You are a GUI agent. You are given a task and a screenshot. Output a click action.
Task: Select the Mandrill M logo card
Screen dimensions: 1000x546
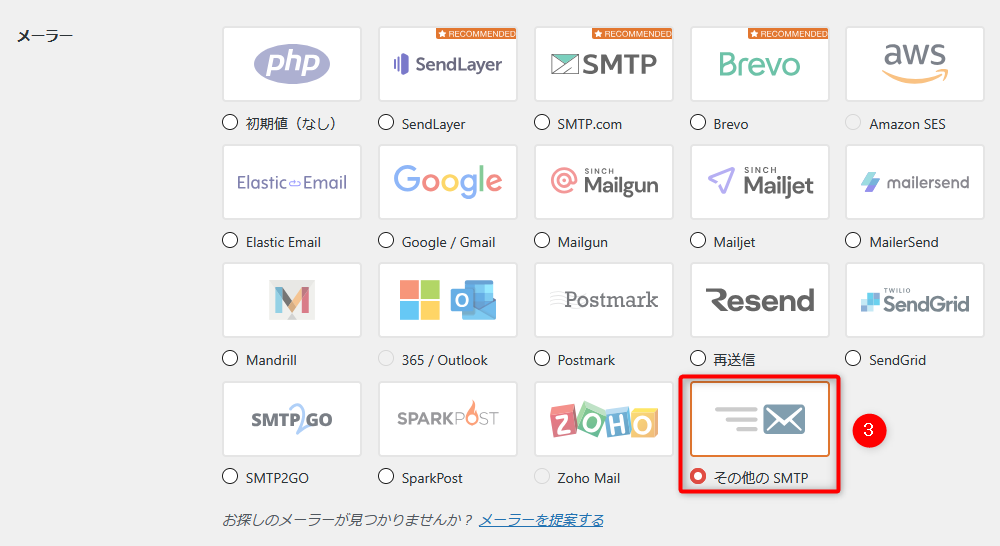pos(292,300)
